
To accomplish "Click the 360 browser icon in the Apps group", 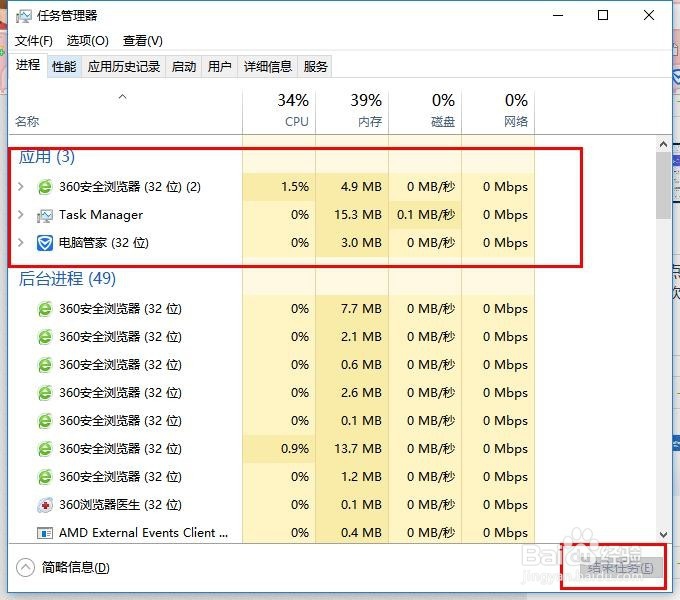I will tap(45, 187).
